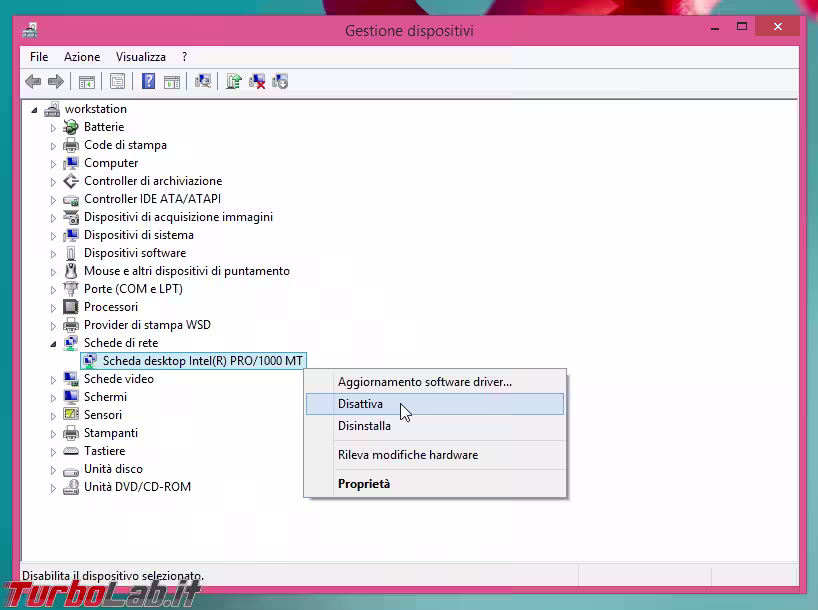Open the ? help menu
The image size is (818, 610).
tap(184, 57)
